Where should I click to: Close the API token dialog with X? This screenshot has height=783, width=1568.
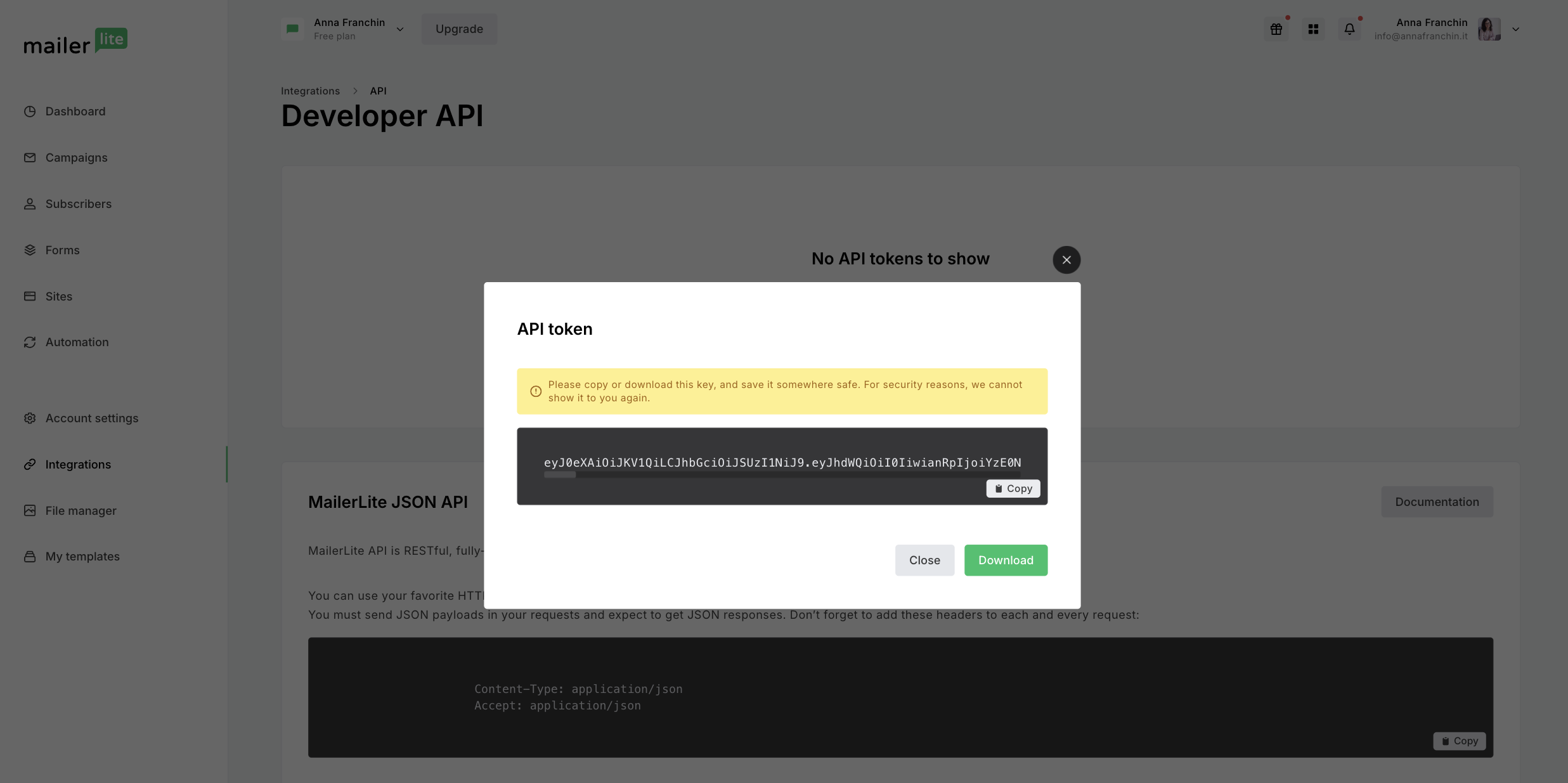pyautogui.click(x=1066, y=260)
